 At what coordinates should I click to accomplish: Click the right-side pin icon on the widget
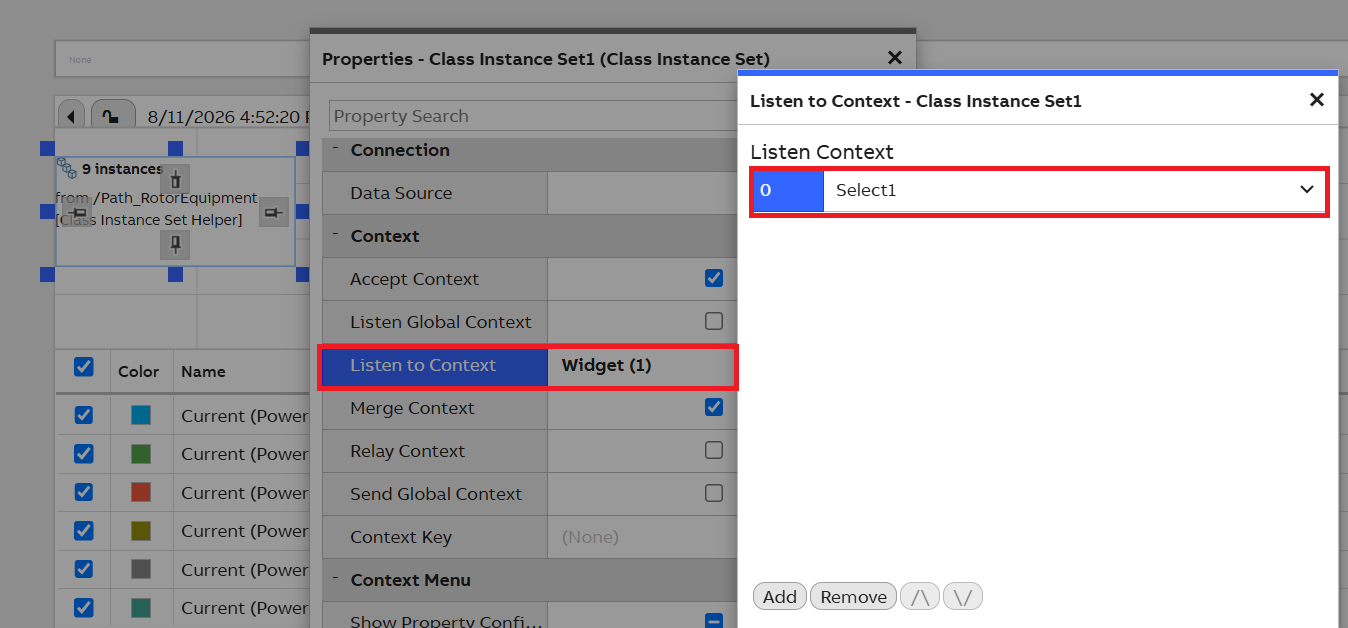[274, 211]
